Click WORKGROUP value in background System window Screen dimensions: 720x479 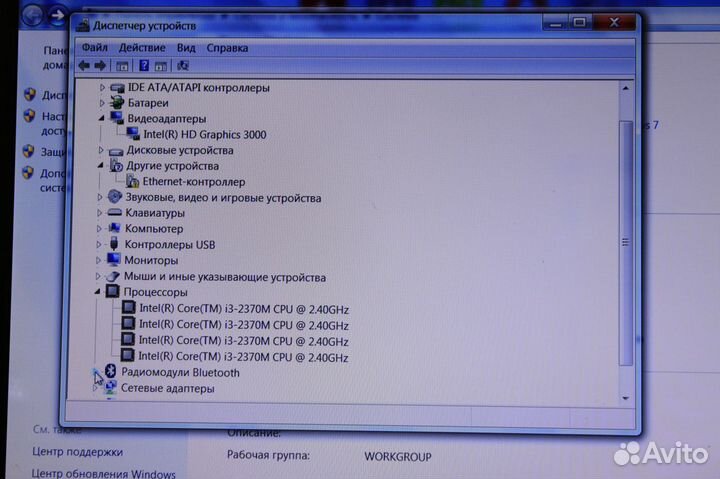coord(398,456)
